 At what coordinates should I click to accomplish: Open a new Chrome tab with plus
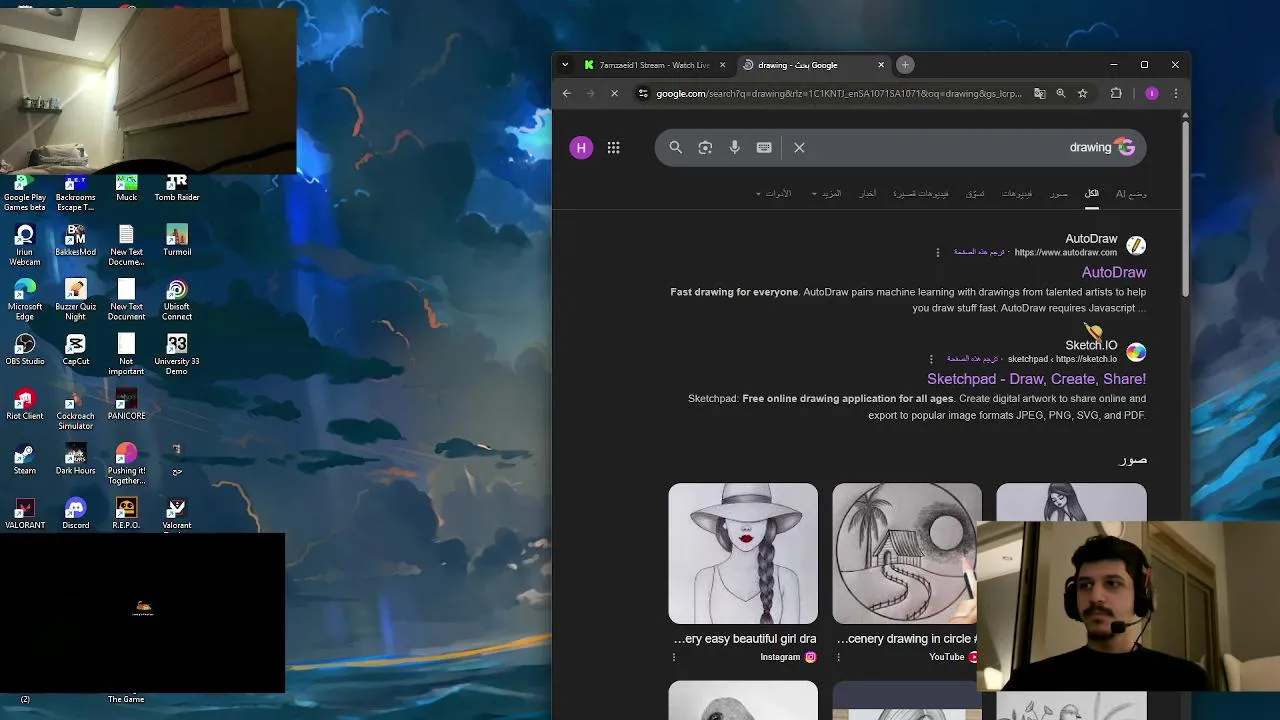(905, 65)
